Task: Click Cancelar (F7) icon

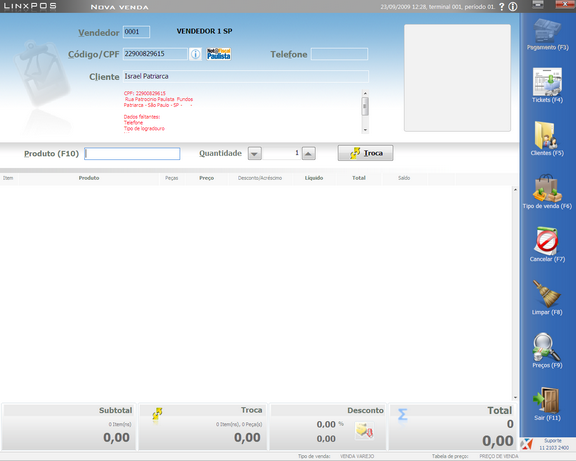Action: tap(547, 241)
